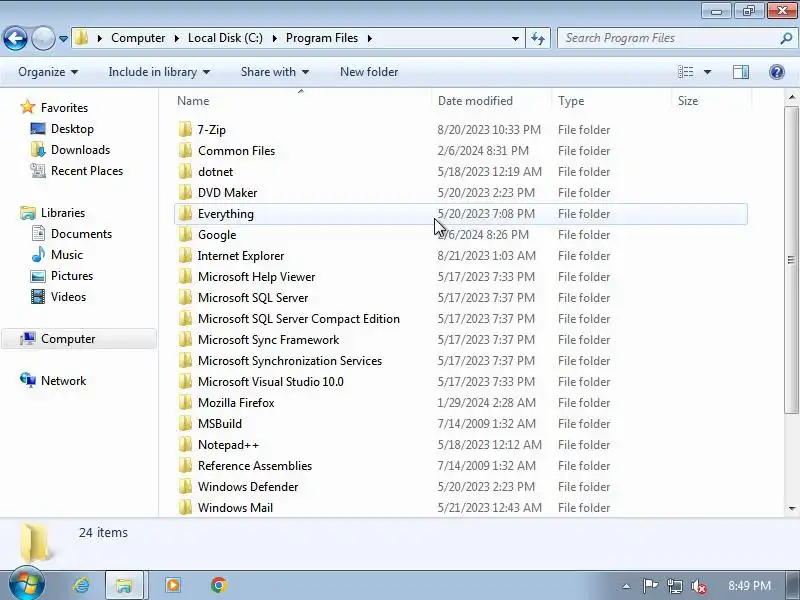Select the Mozilla Firefox folder icon
800x600 pixels.
click(x=185, y=403)
